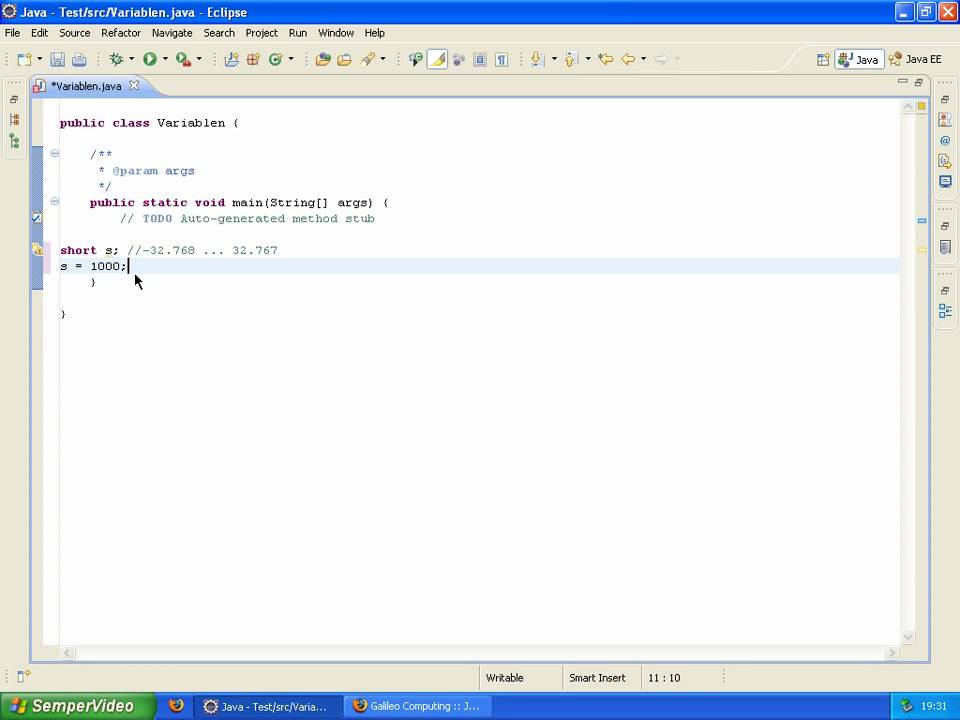Click the yellow warning marker in overview ruler
Image resolution: width=960 pixels, height=720 pixels.
[x=921, y=250]
